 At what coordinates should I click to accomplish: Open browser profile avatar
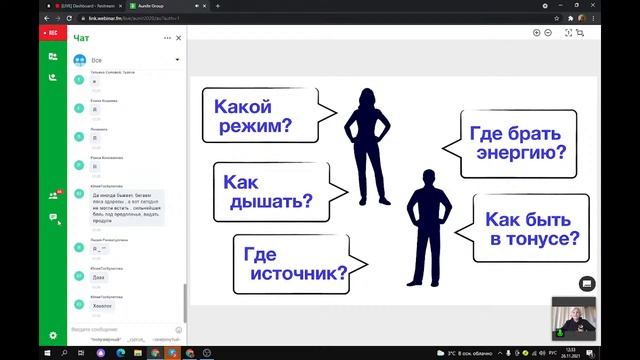(582, 18)
